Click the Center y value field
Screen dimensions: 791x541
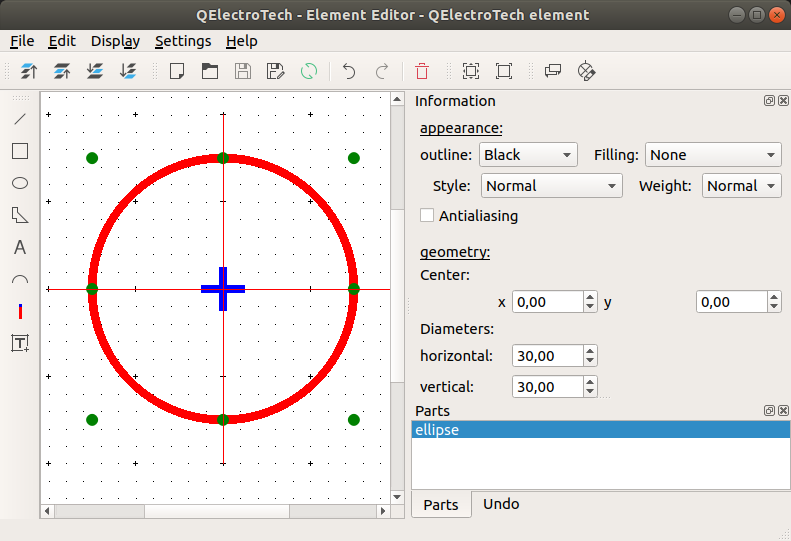point(732,302)
